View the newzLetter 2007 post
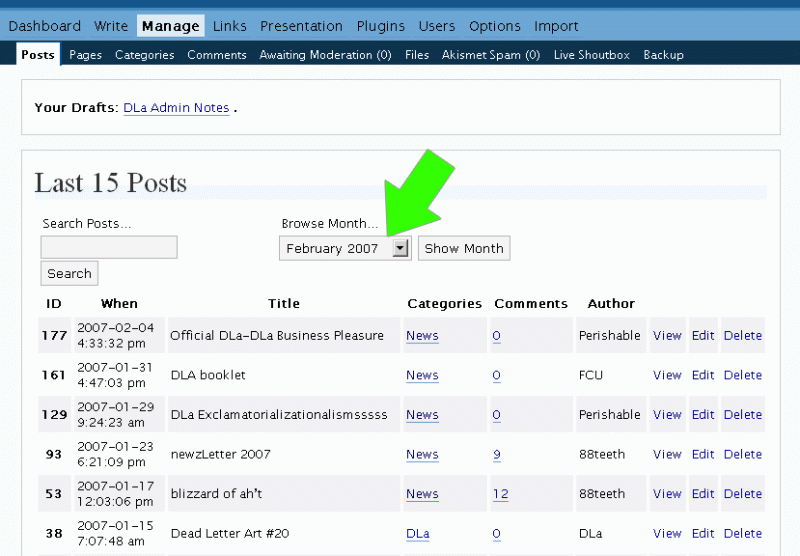The width and height of the screenshot is (800, 556). [667, 454]
